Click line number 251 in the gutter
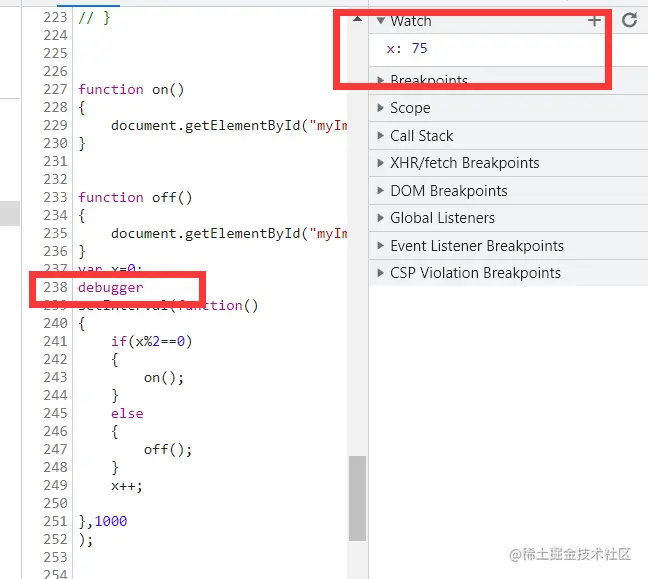 tap(55, 521)
